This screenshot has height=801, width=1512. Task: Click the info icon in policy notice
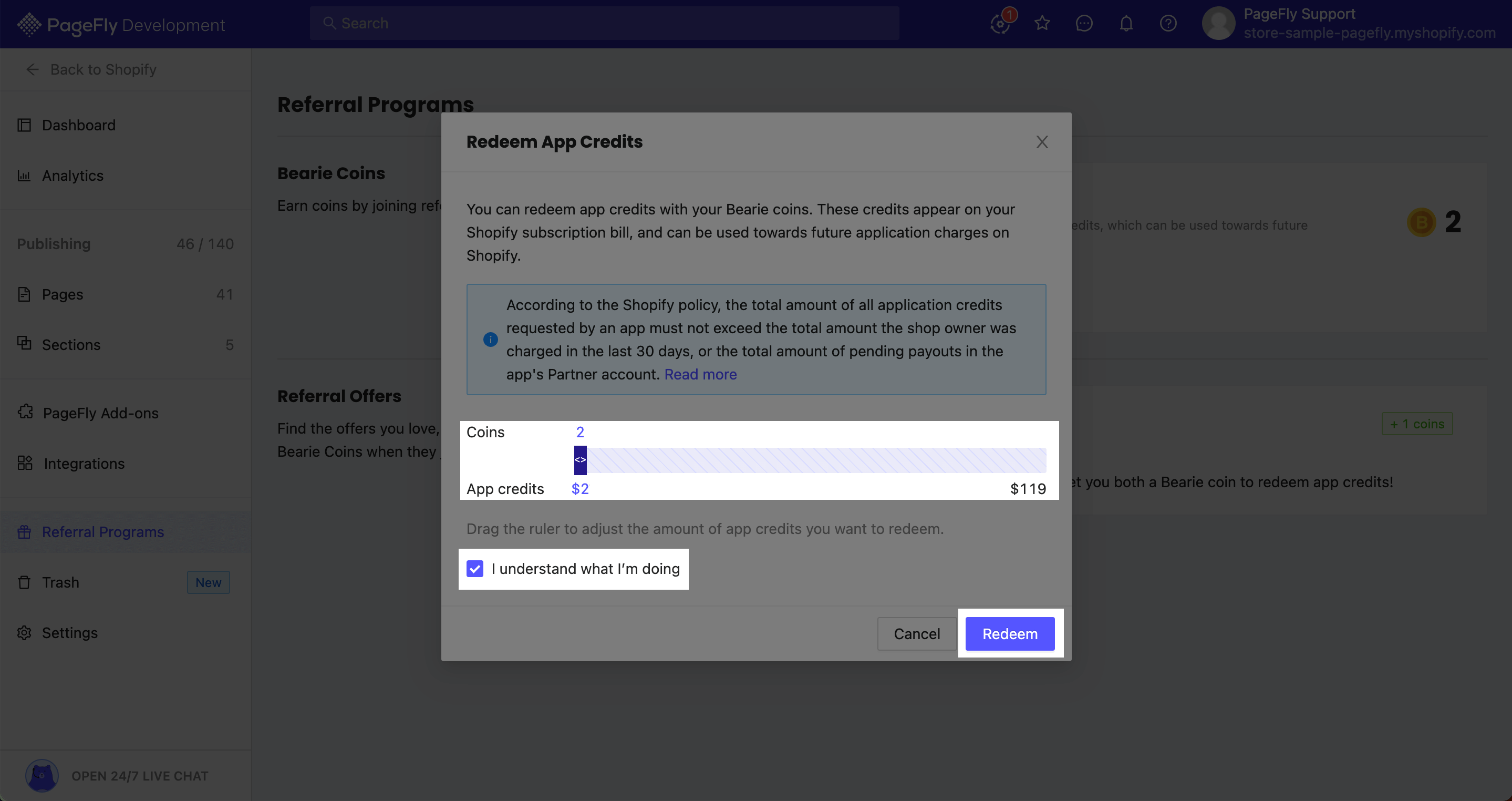coord(490,340)
